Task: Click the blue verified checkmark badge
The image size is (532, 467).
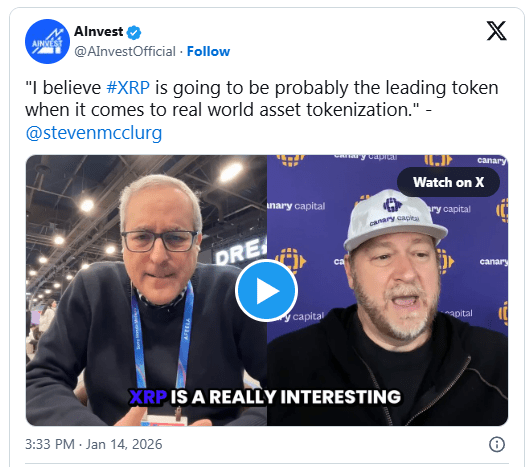Action: (x=134, y=32)
